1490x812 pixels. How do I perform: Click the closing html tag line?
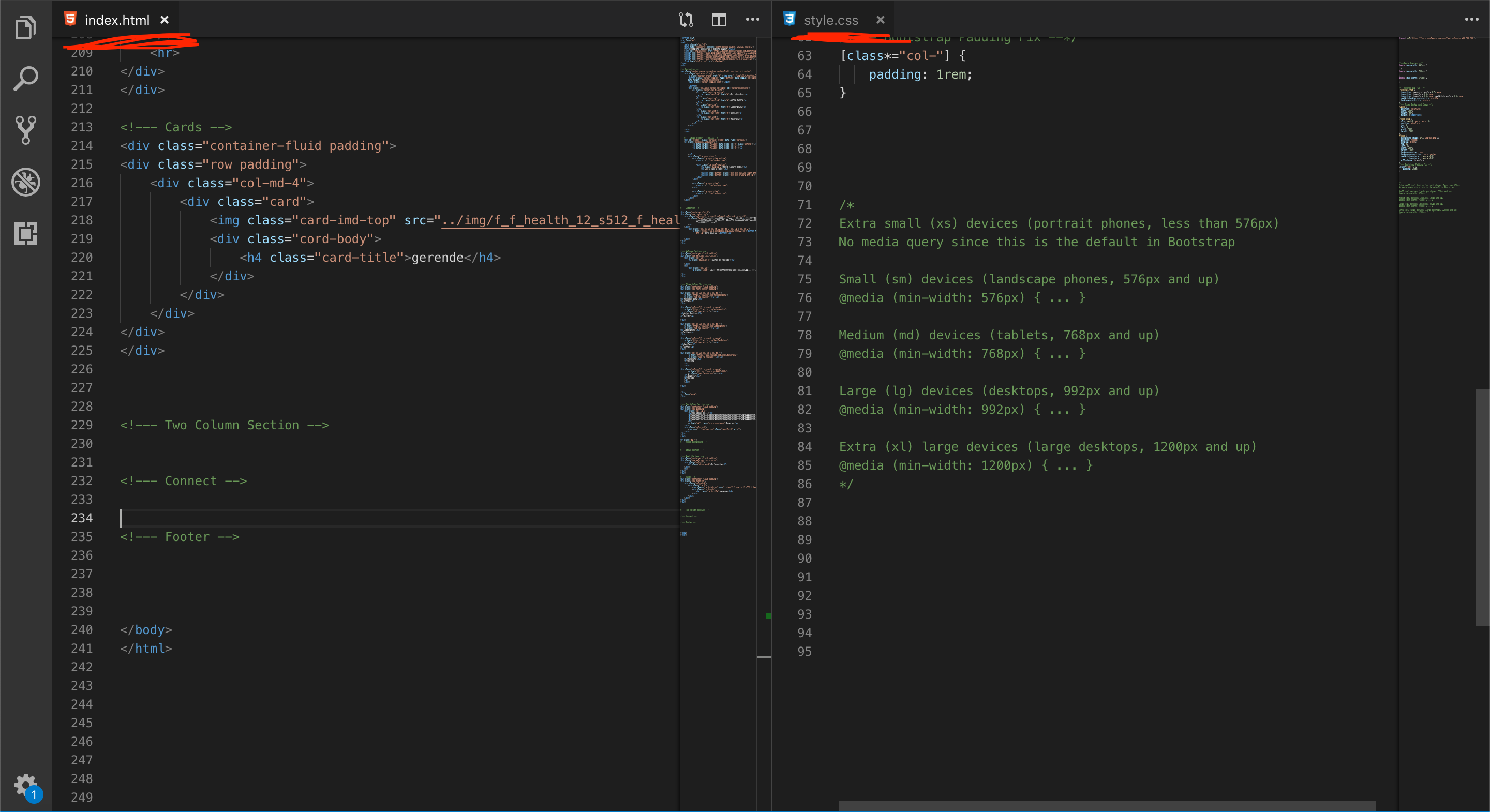coord(146,649)
